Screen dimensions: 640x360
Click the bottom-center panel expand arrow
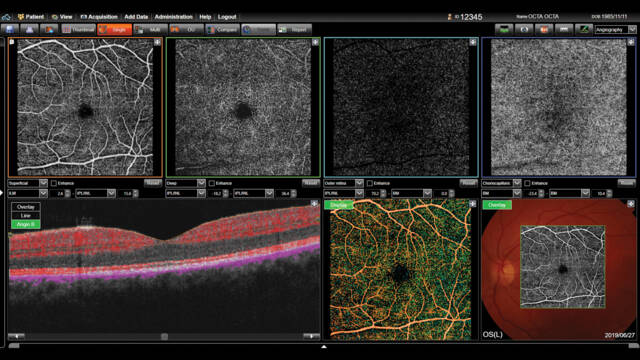click(x=324, y=347)
